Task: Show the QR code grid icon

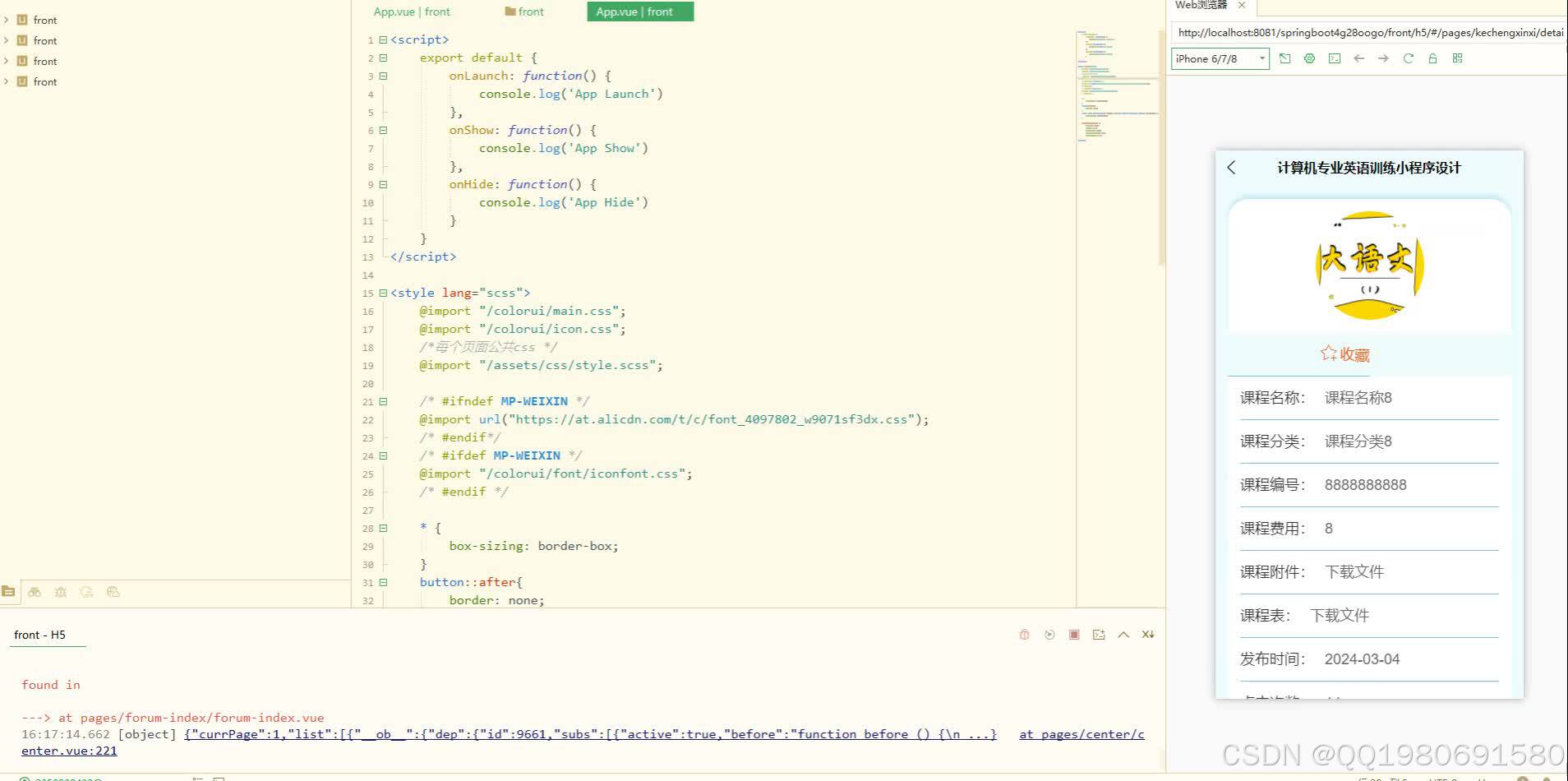Action: point(1458,58)
